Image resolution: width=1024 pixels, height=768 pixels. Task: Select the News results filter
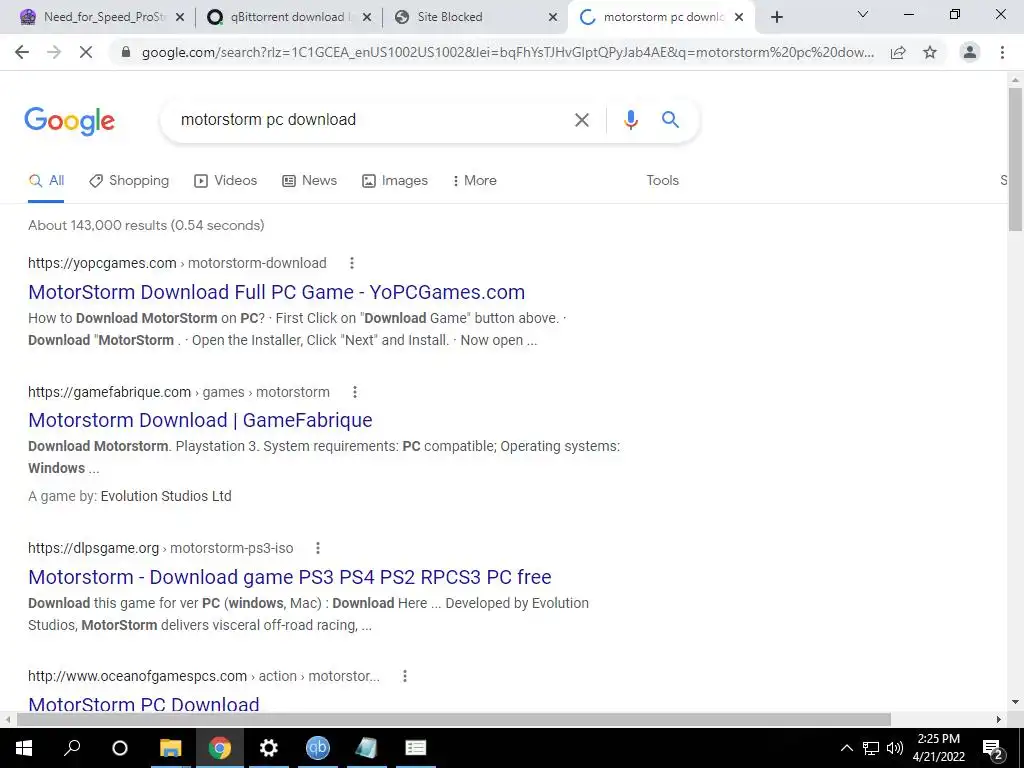(310, 180)
